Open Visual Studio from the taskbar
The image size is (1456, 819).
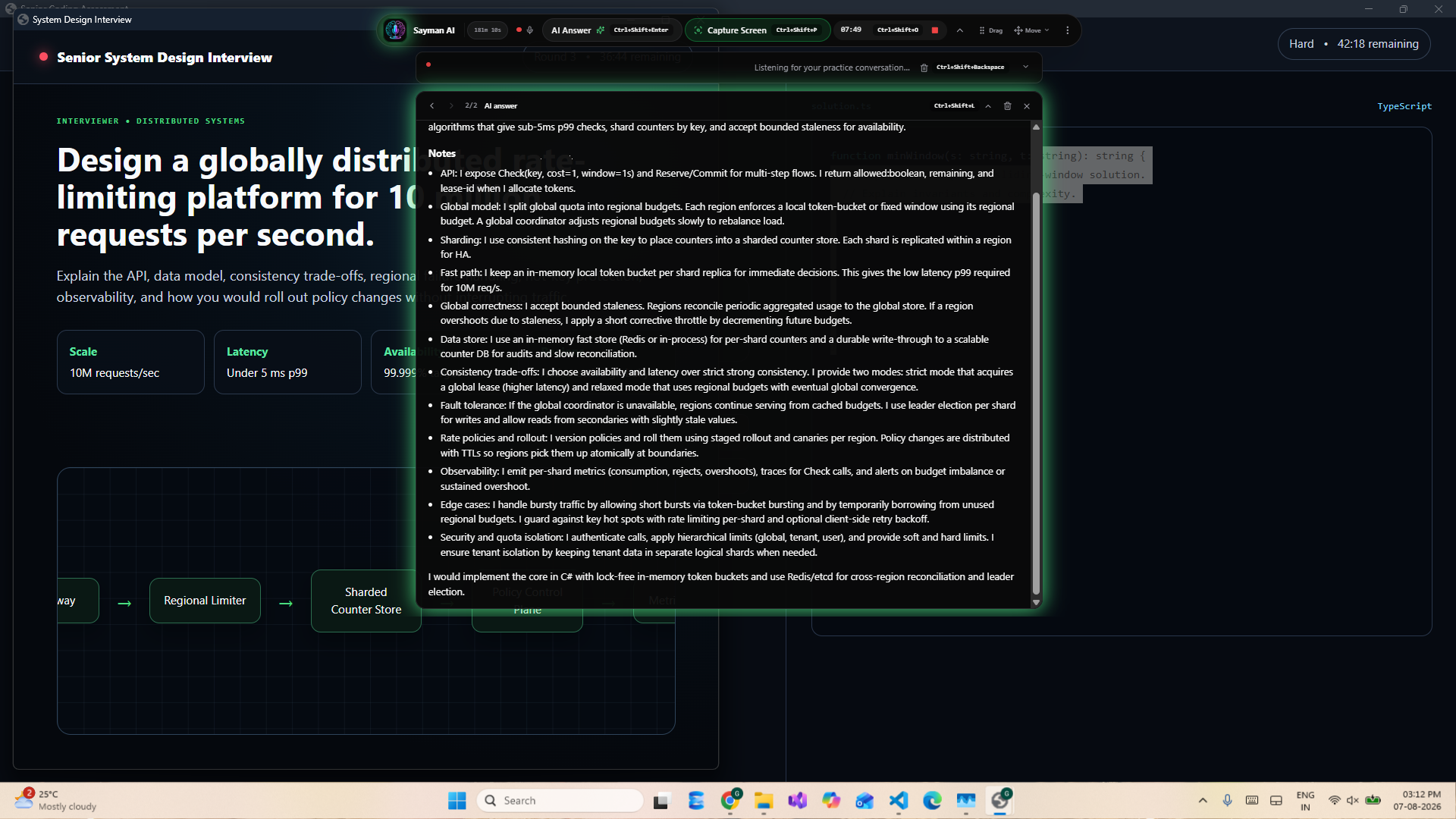point(797,801)
